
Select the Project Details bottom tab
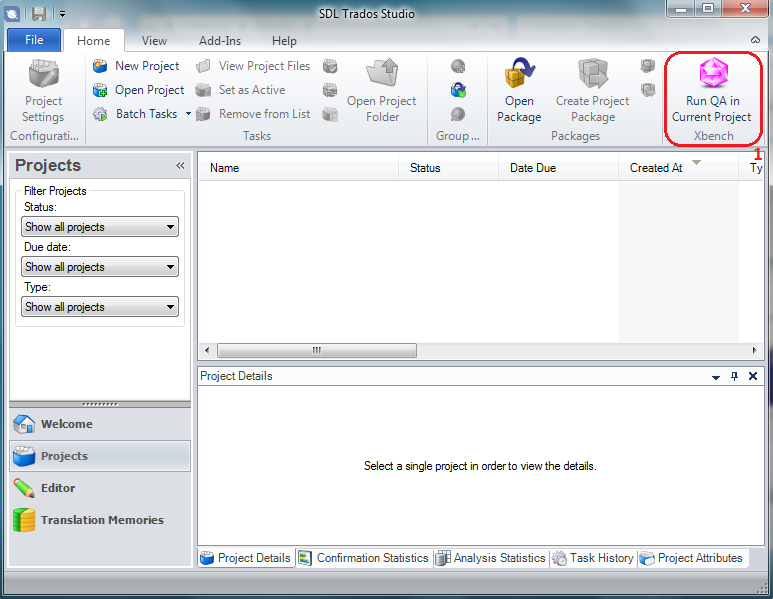coord(246,558)
